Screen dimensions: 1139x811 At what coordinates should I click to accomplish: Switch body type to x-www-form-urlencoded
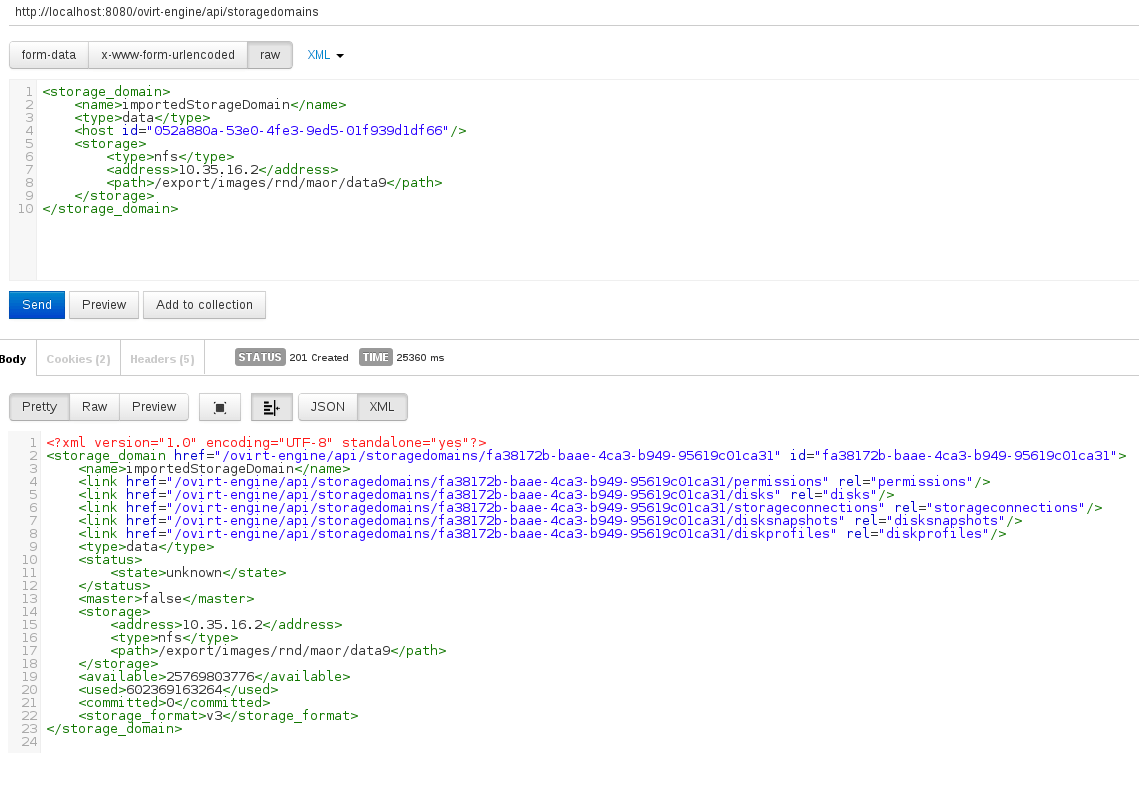168,55
